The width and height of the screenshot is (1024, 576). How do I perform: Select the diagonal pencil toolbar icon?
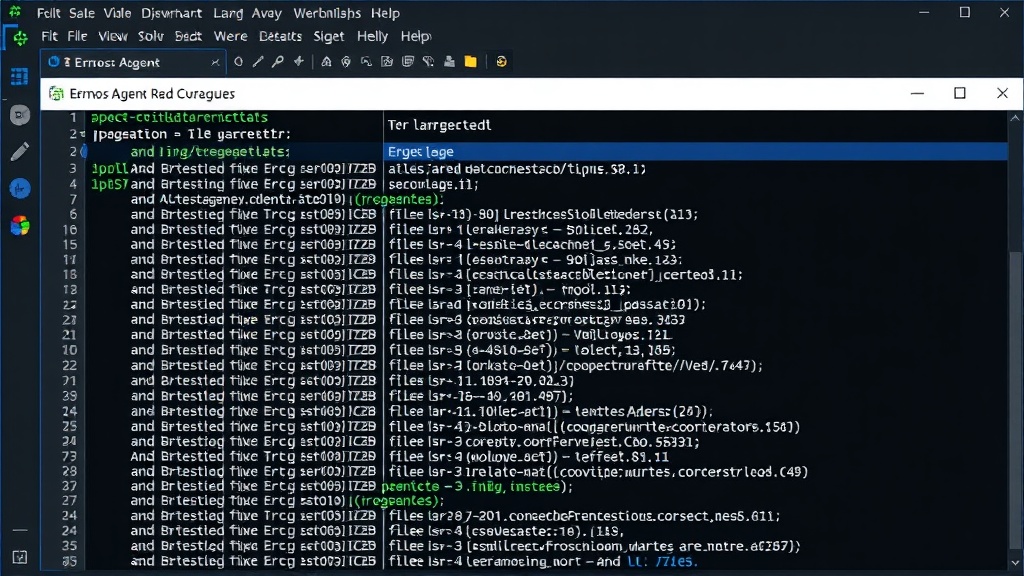(258, 61)
